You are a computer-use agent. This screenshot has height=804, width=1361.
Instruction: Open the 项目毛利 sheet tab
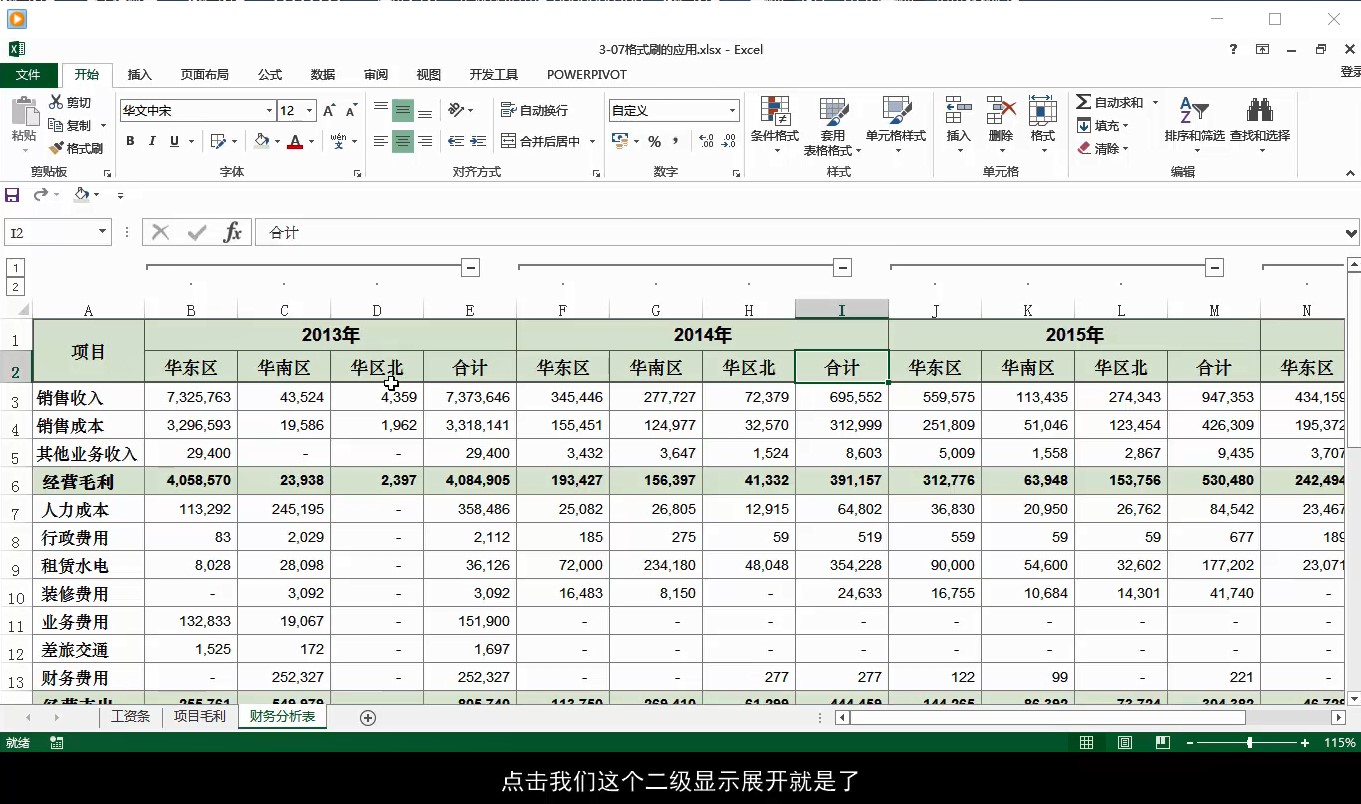coord(200,716)
